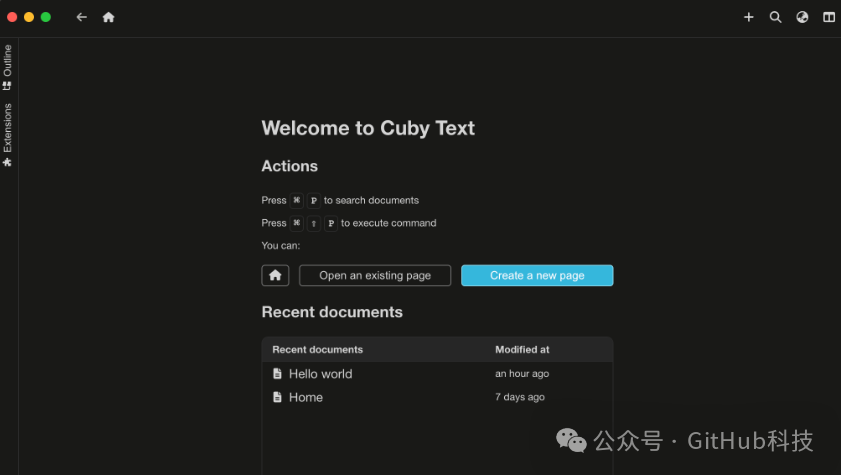Click the Recent documents section heading

(332, 312)
